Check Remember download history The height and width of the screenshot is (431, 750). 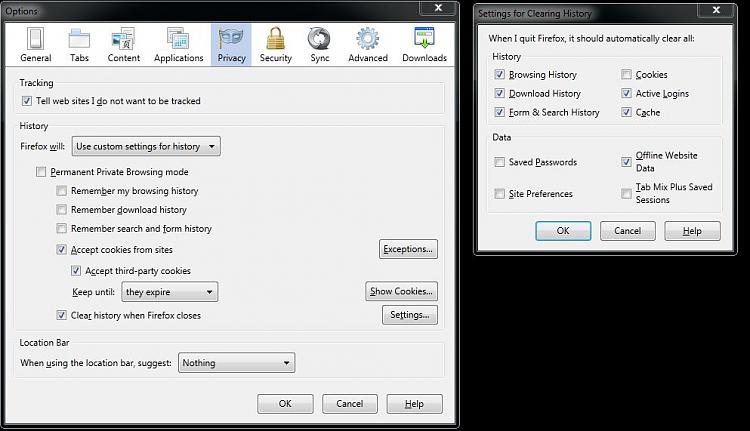(61, 210)
